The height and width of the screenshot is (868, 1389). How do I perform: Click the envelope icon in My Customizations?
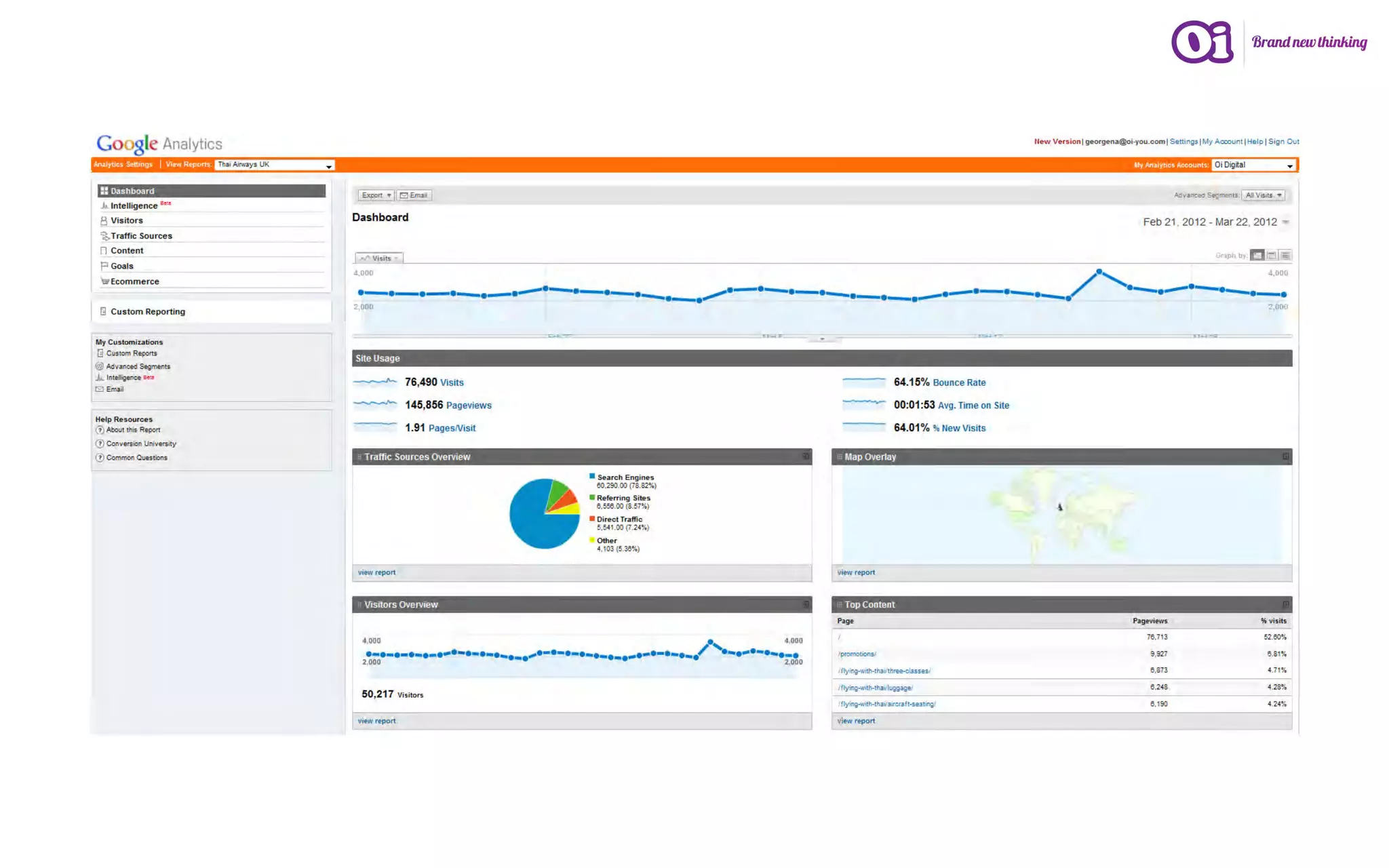coord(100,389)
